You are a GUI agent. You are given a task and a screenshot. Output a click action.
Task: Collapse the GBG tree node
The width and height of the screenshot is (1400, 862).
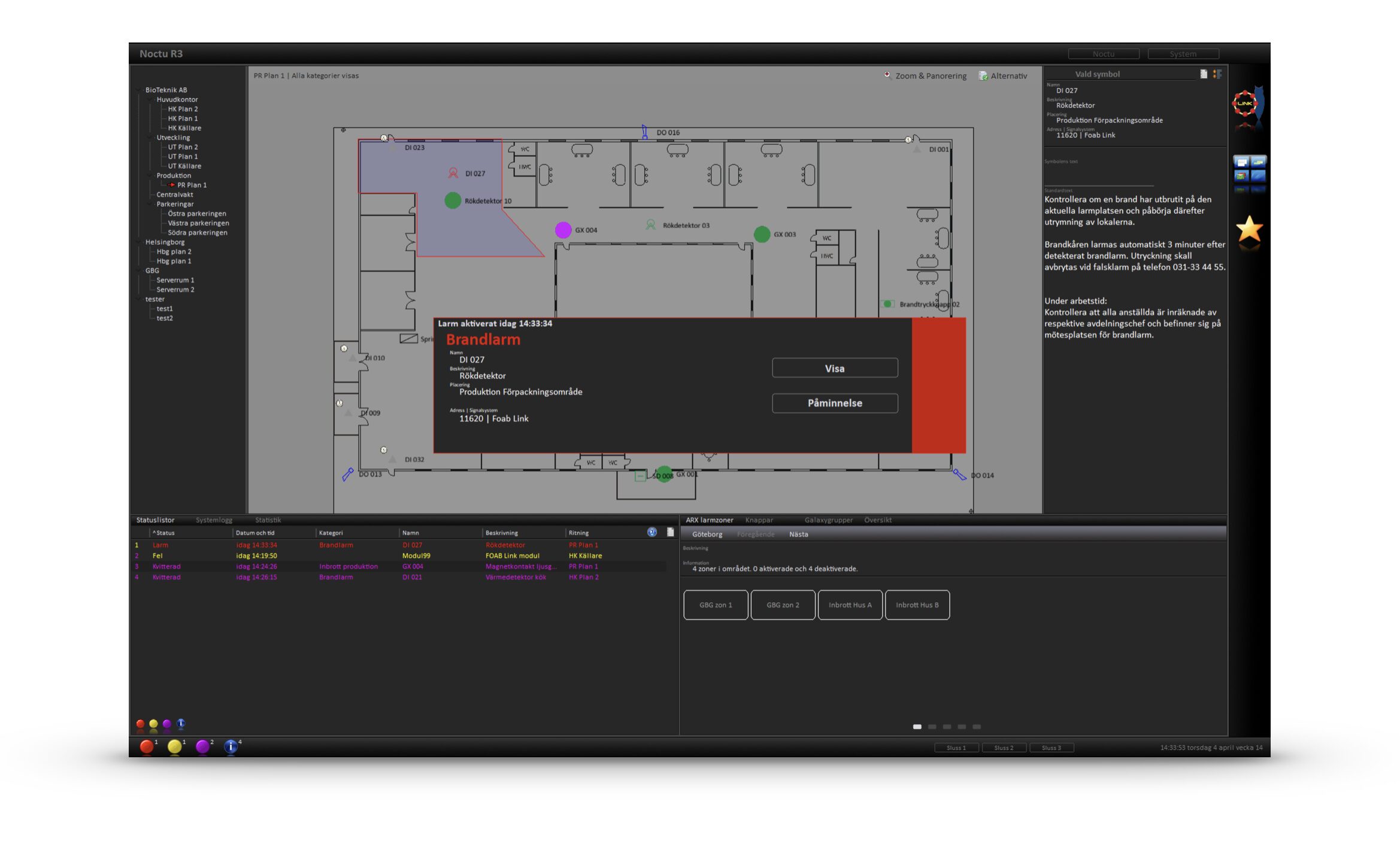point(138,270)
